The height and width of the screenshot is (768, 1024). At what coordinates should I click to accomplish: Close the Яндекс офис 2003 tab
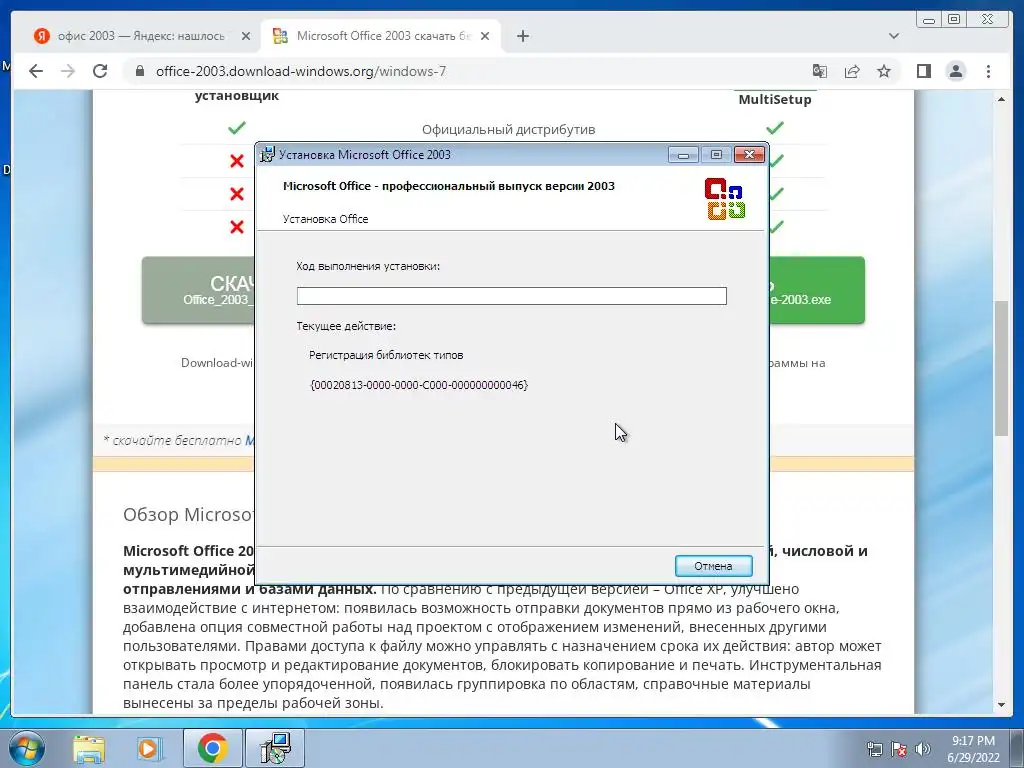tap(246, 36)
